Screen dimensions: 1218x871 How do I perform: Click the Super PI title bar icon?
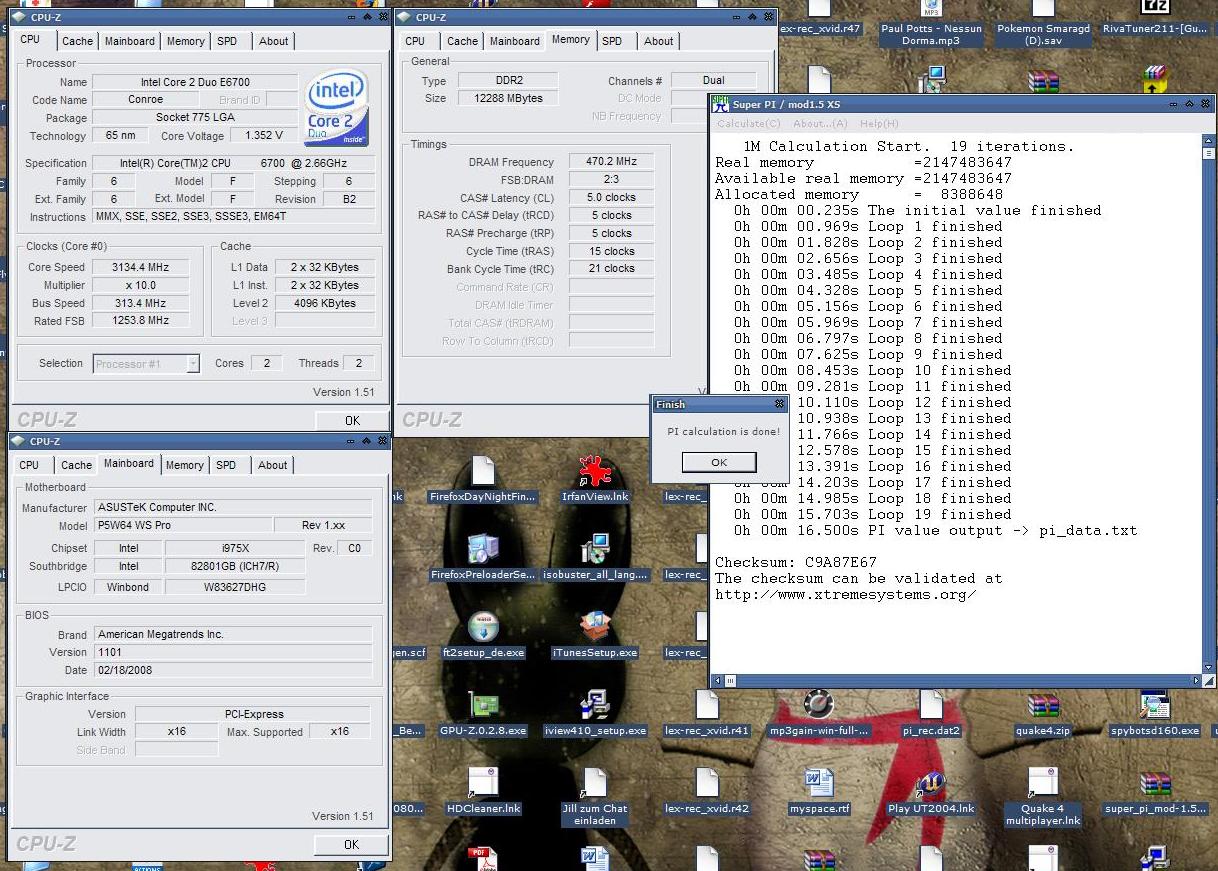pos(721,103)
